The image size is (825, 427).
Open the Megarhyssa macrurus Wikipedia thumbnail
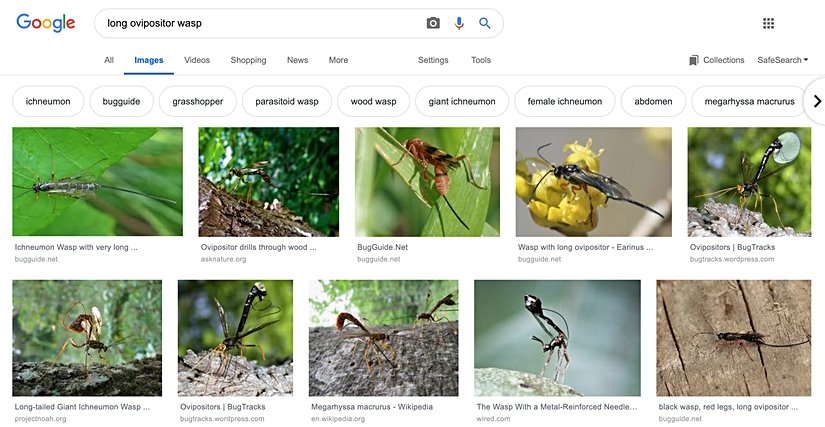click(x=383, y=338)
